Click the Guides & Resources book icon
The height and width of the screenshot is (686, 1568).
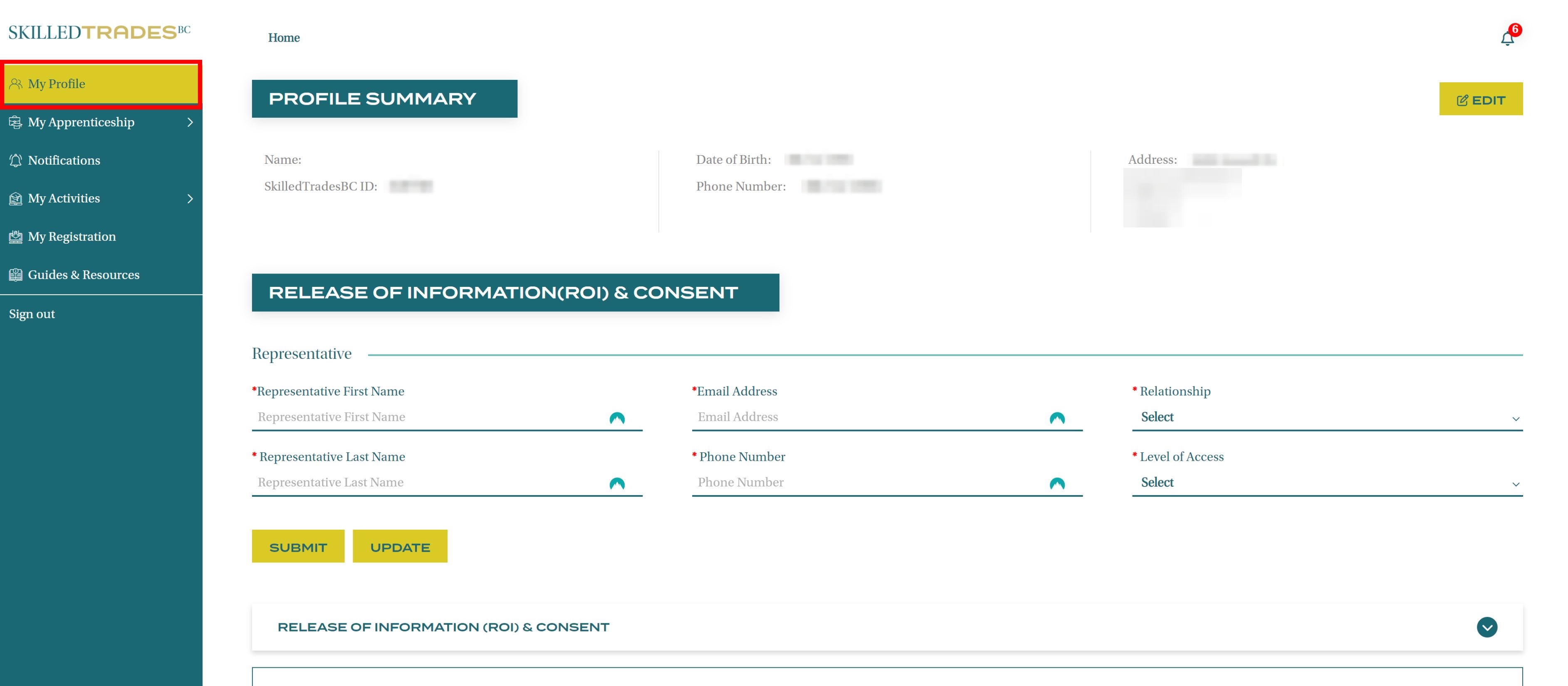[x=16, y=275]
